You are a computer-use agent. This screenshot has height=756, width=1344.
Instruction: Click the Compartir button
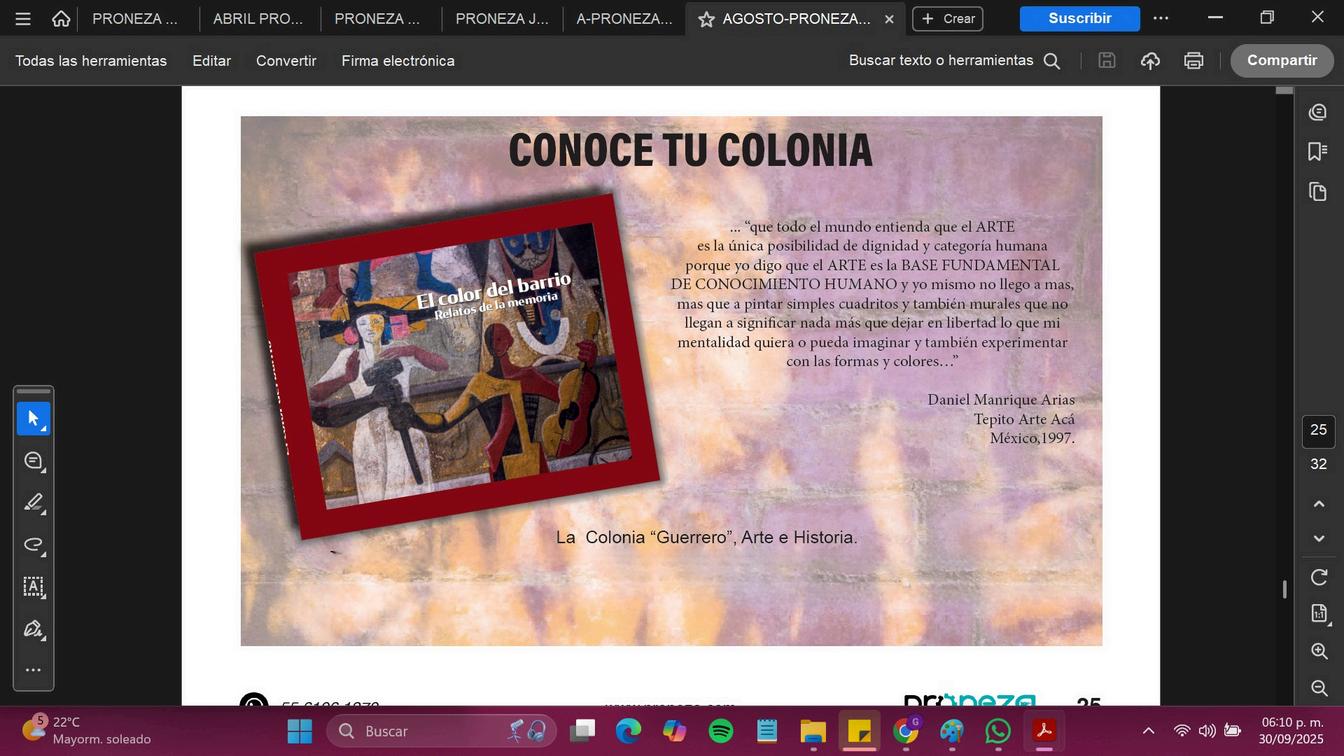(x=1282, y=61)
